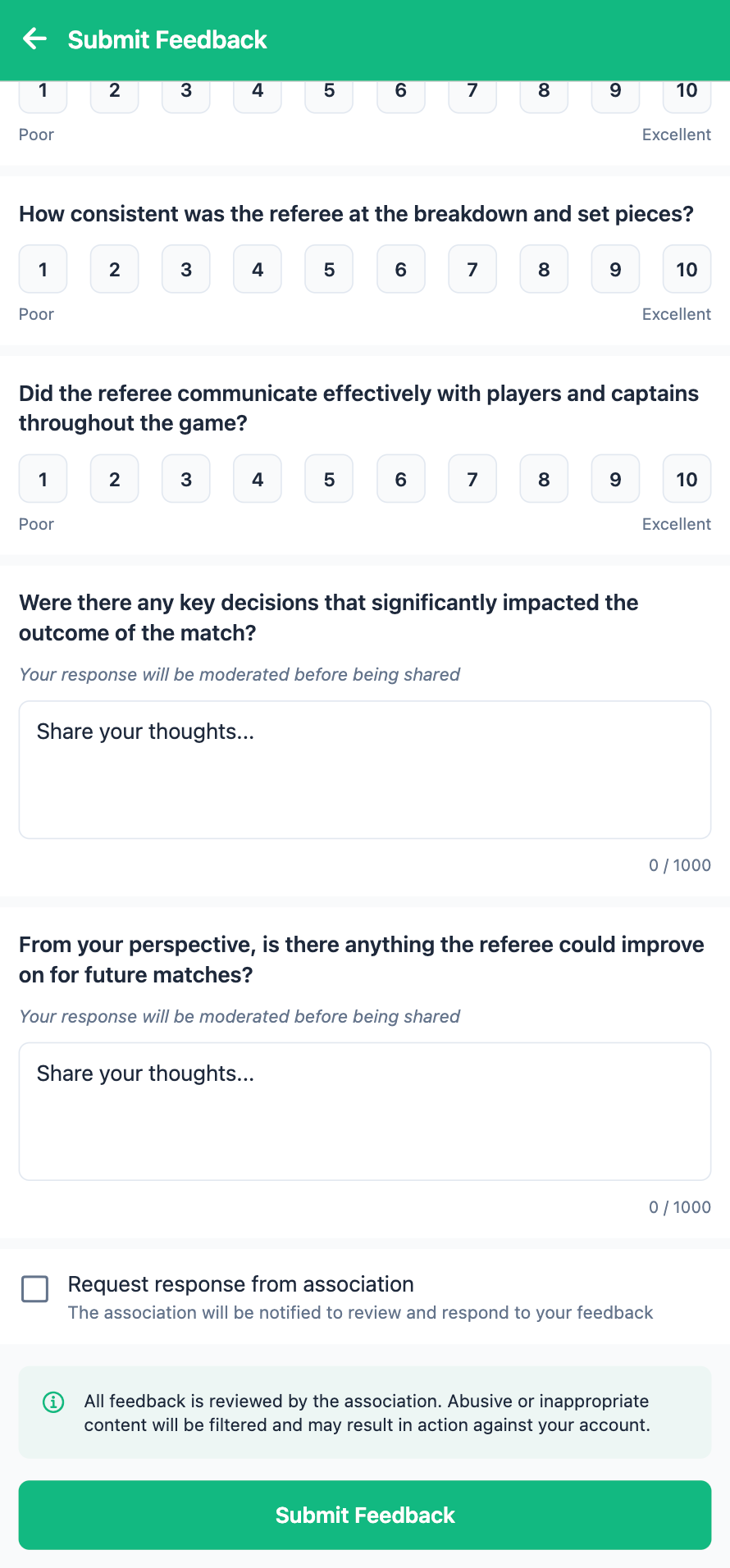Tap the Submit Feedback header title
This screenshot has width=730, height=1568.
(167, 39)
